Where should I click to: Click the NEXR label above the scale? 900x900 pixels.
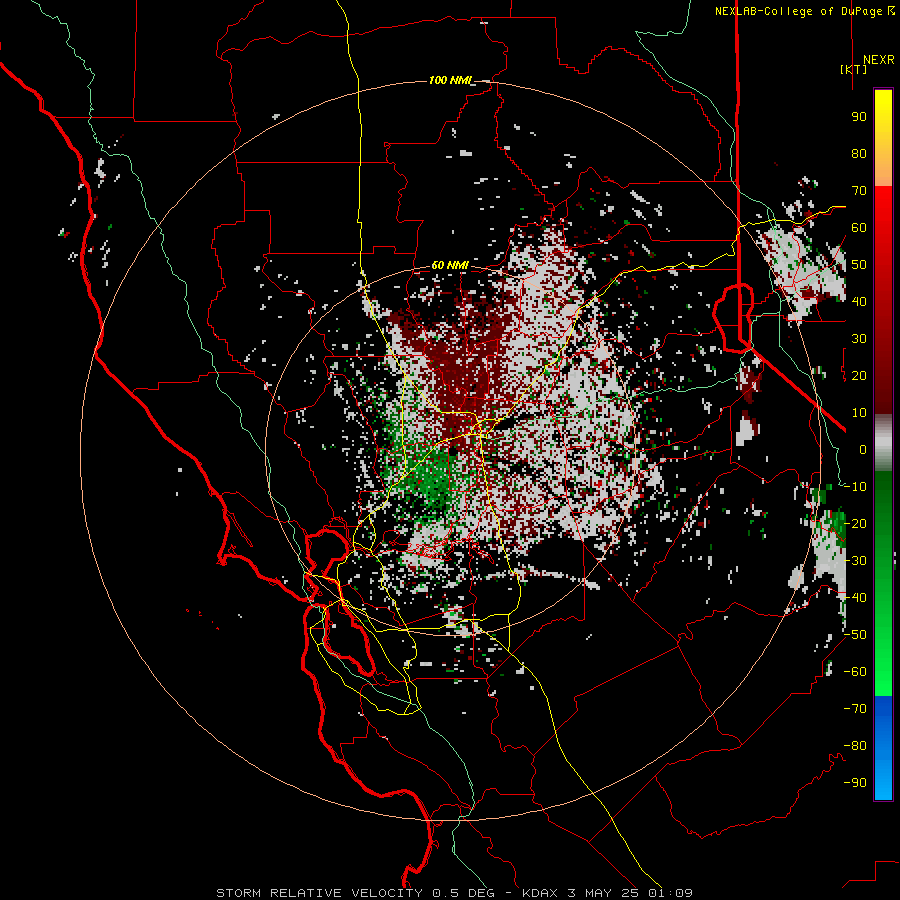tap(879, 60)
